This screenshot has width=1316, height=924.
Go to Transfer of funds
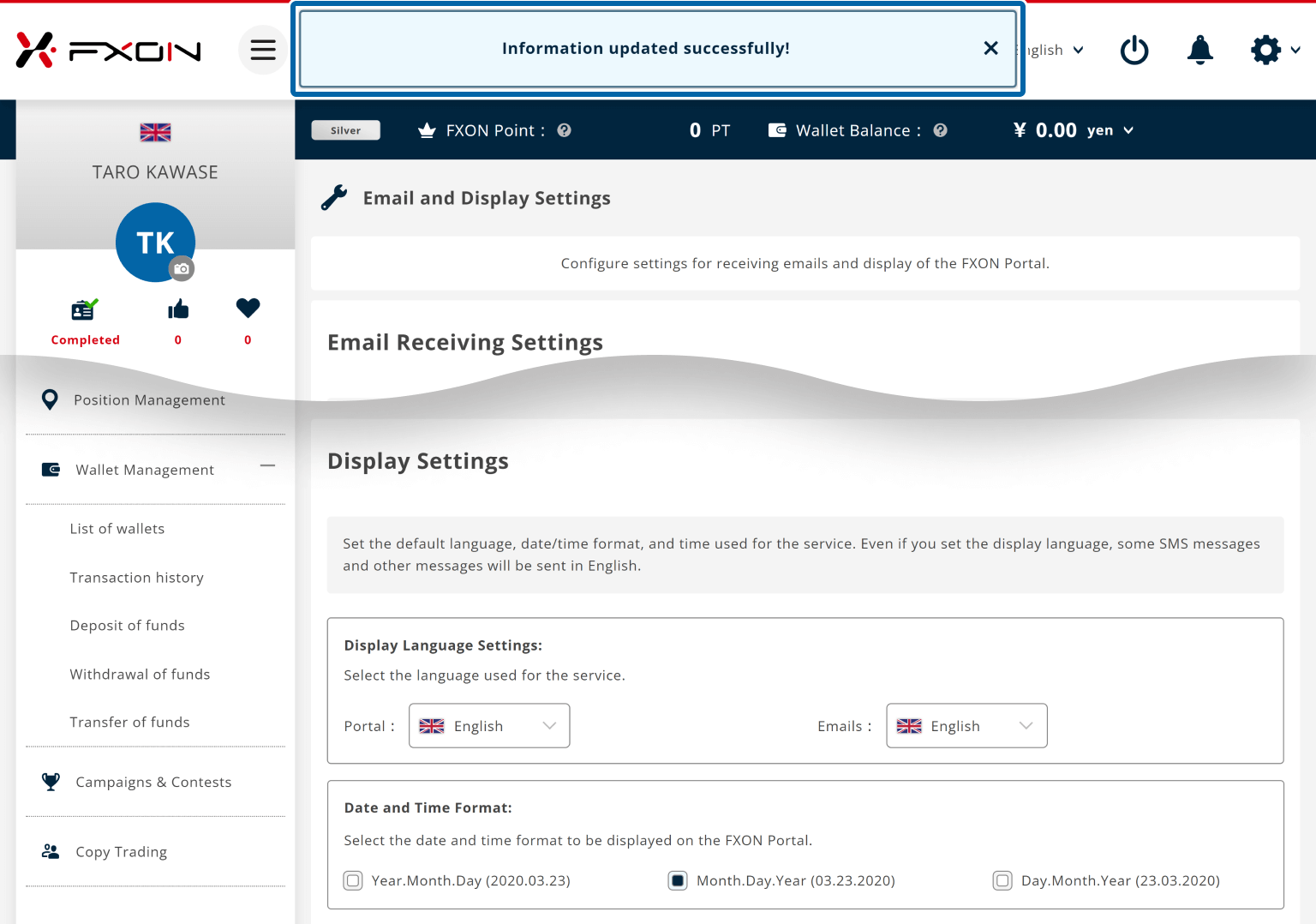[x=130, y=723]
